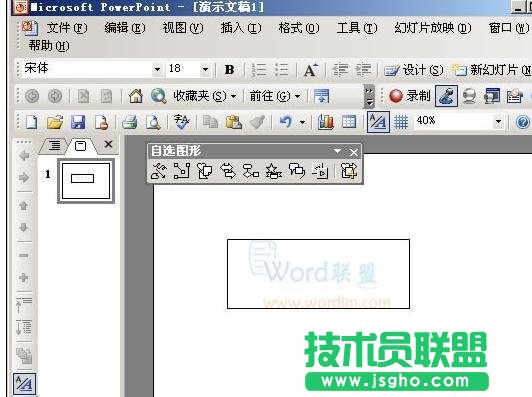The image size is (532, 397).
Task: Open the 自选图形 toolbar options arrow
Action: [337, 151]
